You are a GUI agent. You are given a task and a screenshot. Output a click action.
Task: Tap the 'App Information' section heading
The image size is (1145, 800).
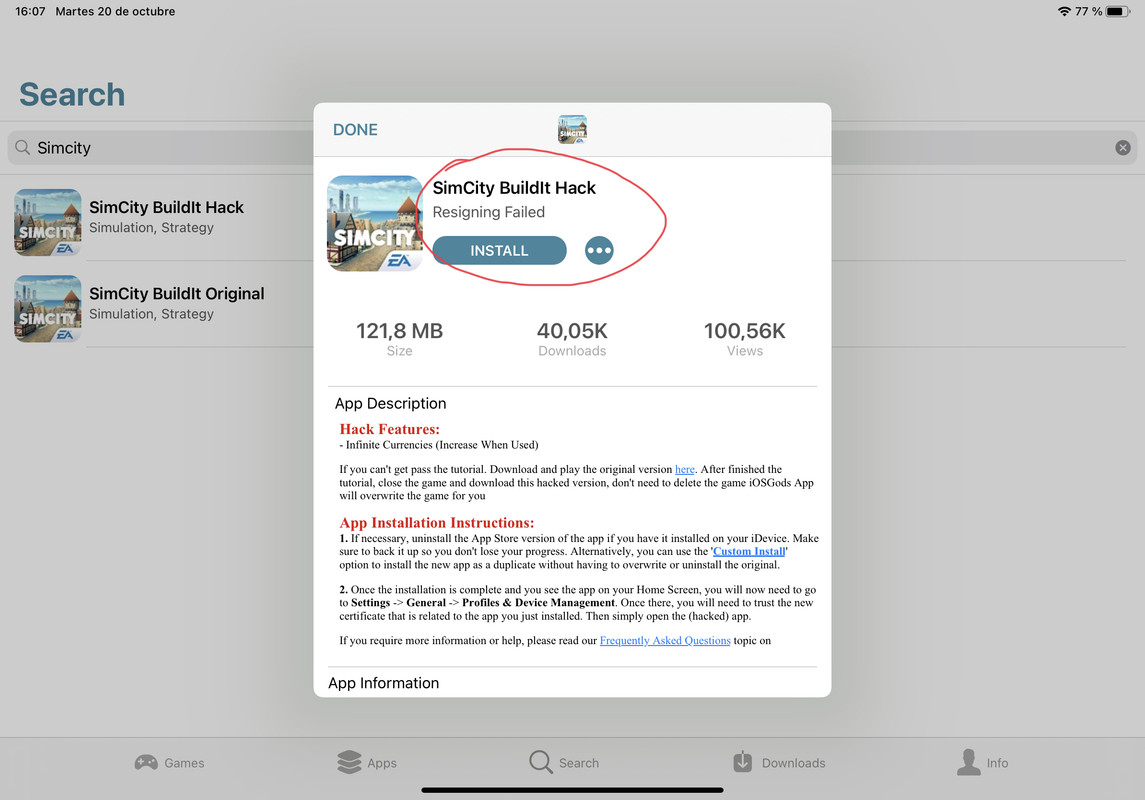coord(383,683)
